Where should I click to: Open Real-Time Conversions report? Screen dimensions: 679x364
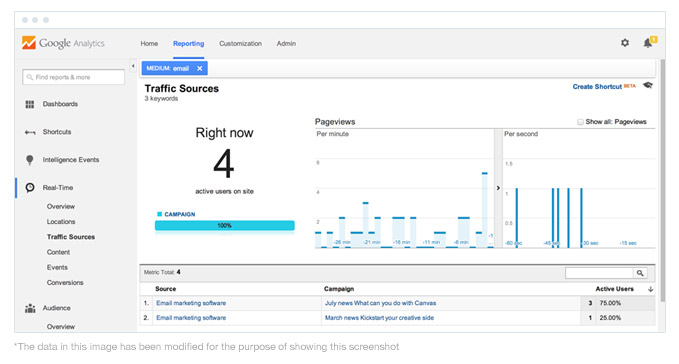click(65, 283)
